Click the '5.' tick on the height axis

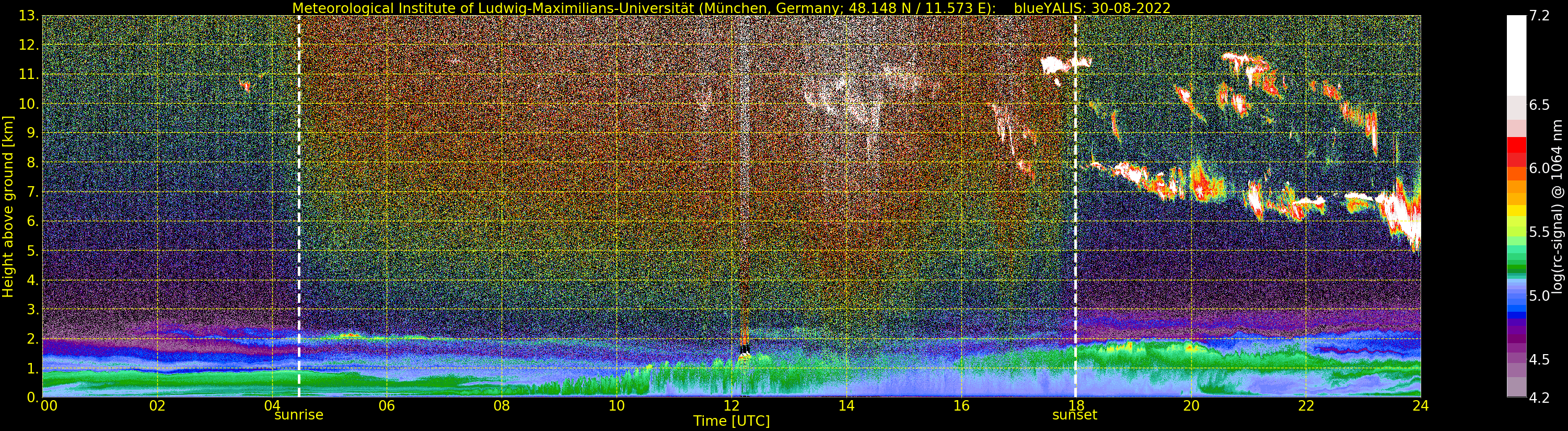pos(32,251)
